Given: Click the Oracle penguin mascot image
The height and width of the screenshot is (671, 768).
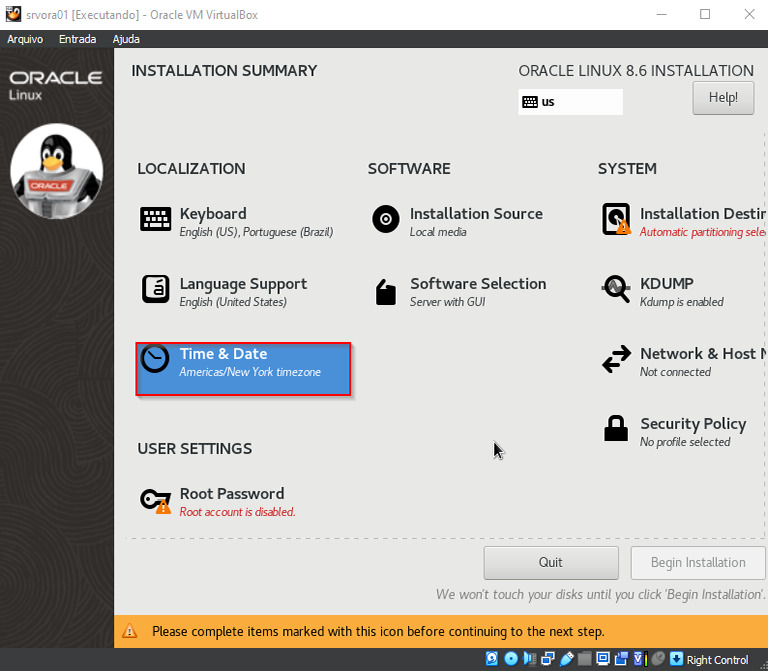Looking at the screenshot, I should [57, 170].
